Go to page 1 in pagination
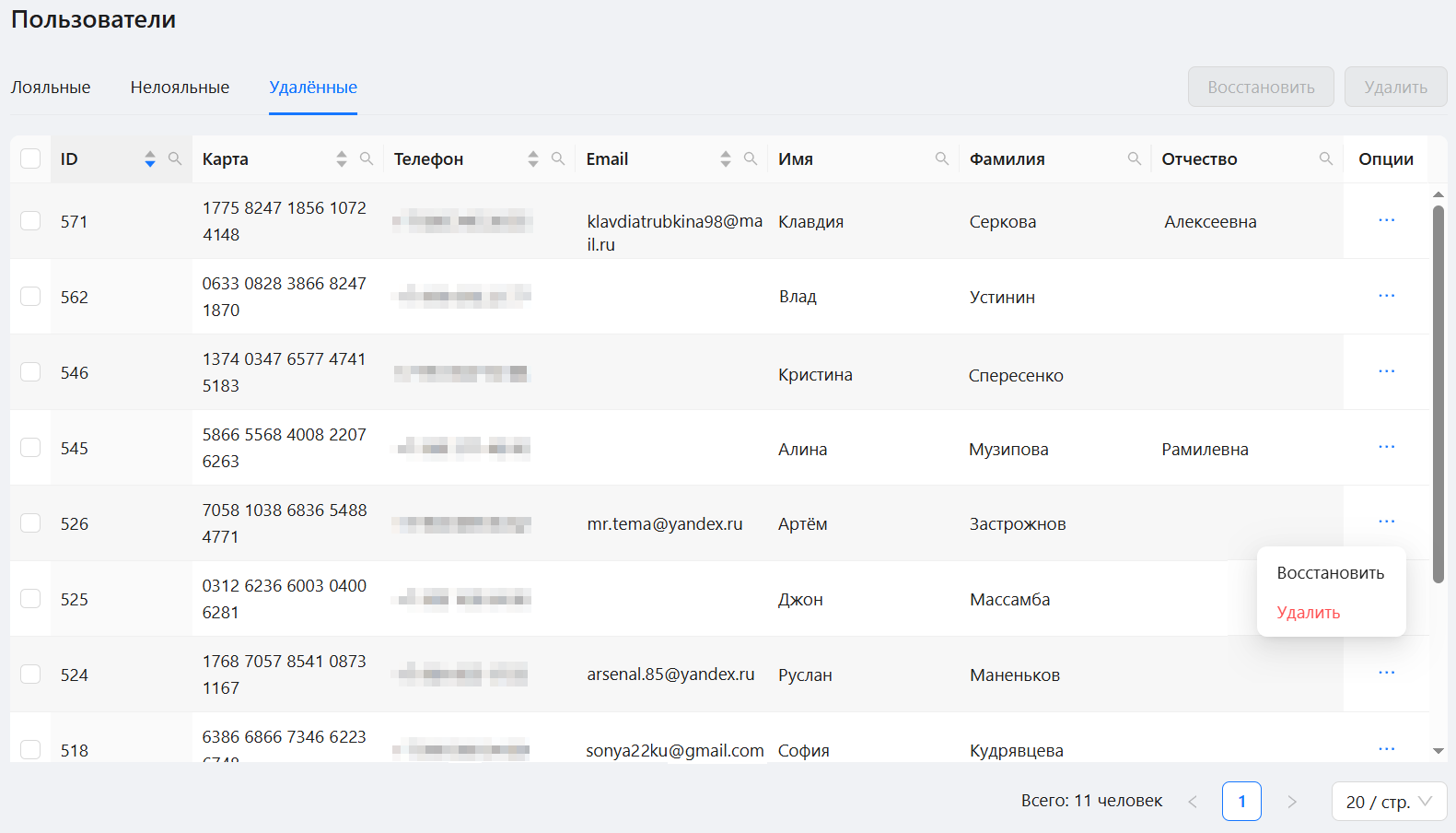The width and height of the screenshot is (1456, 833). click(1241, 801)
